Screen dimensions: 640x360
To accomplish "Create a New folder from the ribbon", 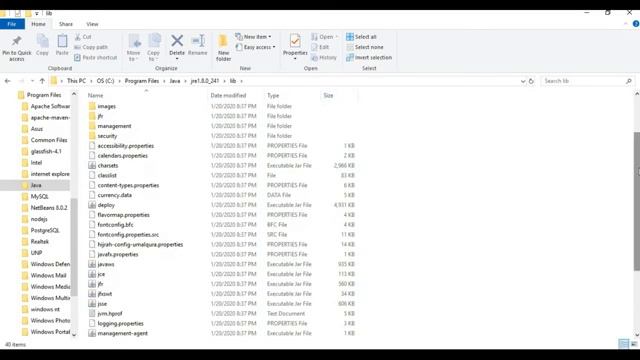I will 223,47.
